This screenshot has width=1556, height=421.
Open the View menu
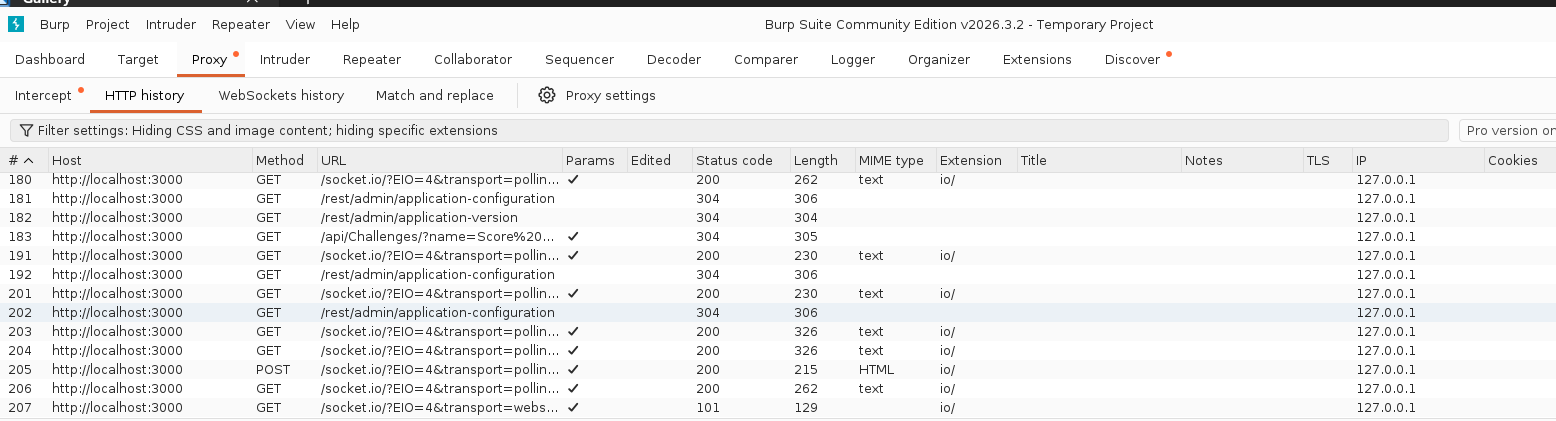point(300,24)
